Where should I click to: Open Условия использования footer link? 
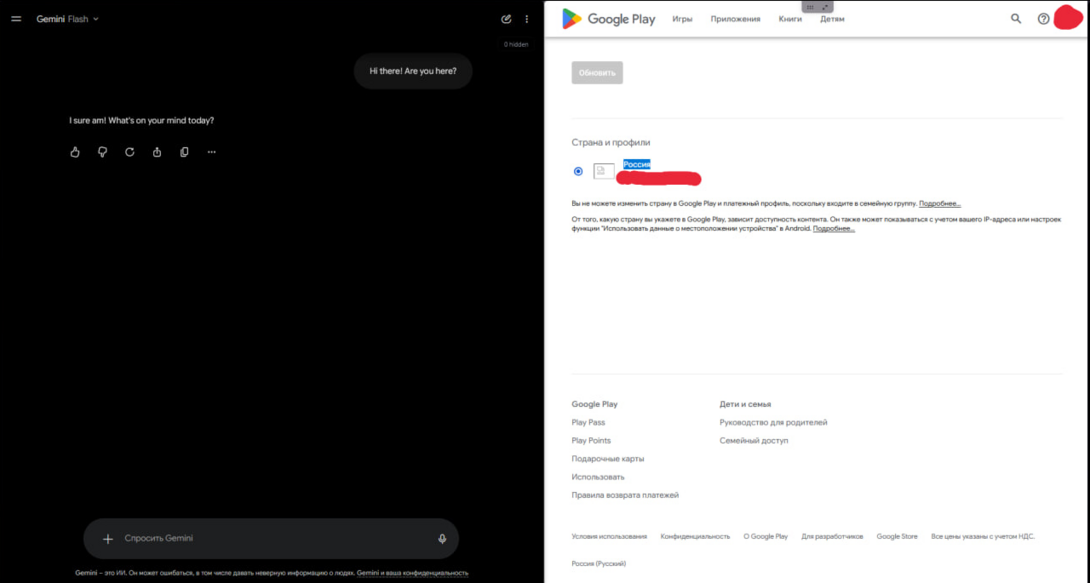(609, 536)
